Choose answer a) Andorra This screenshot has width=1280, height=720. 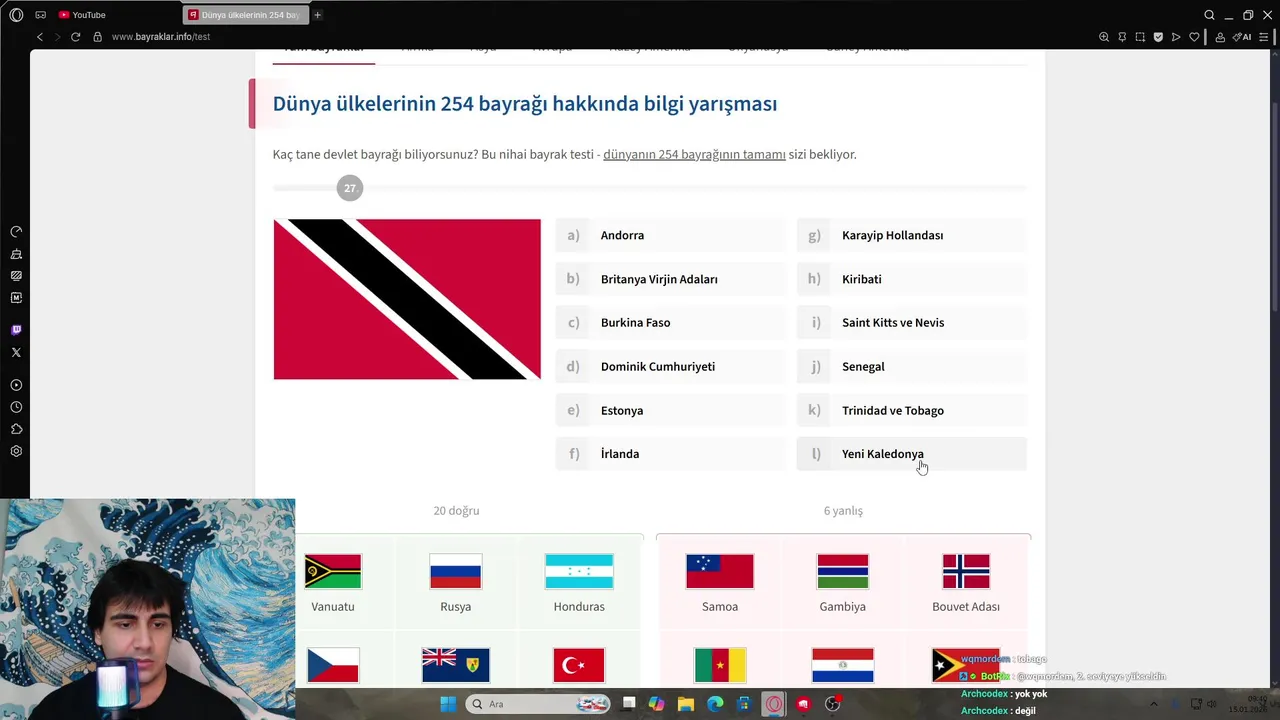pyautogui.click(x=670, y=235)
